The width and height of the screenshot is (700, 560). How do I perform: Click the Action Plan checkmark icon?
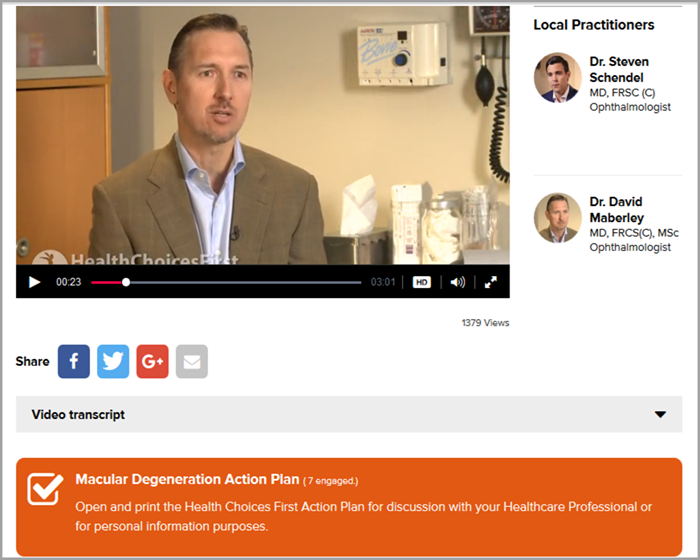(45, 489)
